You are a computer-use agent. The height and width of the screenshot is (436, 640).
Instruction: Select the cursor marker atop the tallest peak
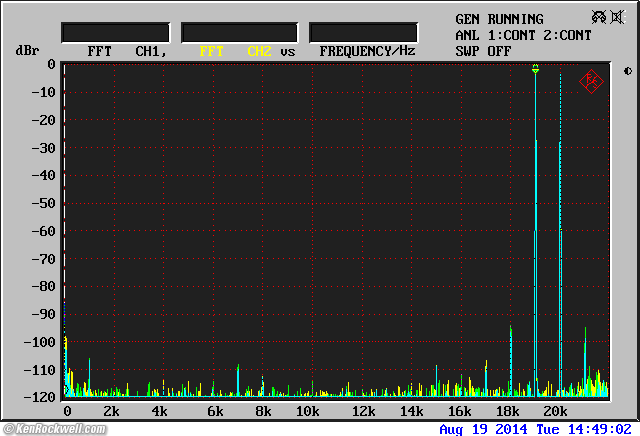click(535, 69)
